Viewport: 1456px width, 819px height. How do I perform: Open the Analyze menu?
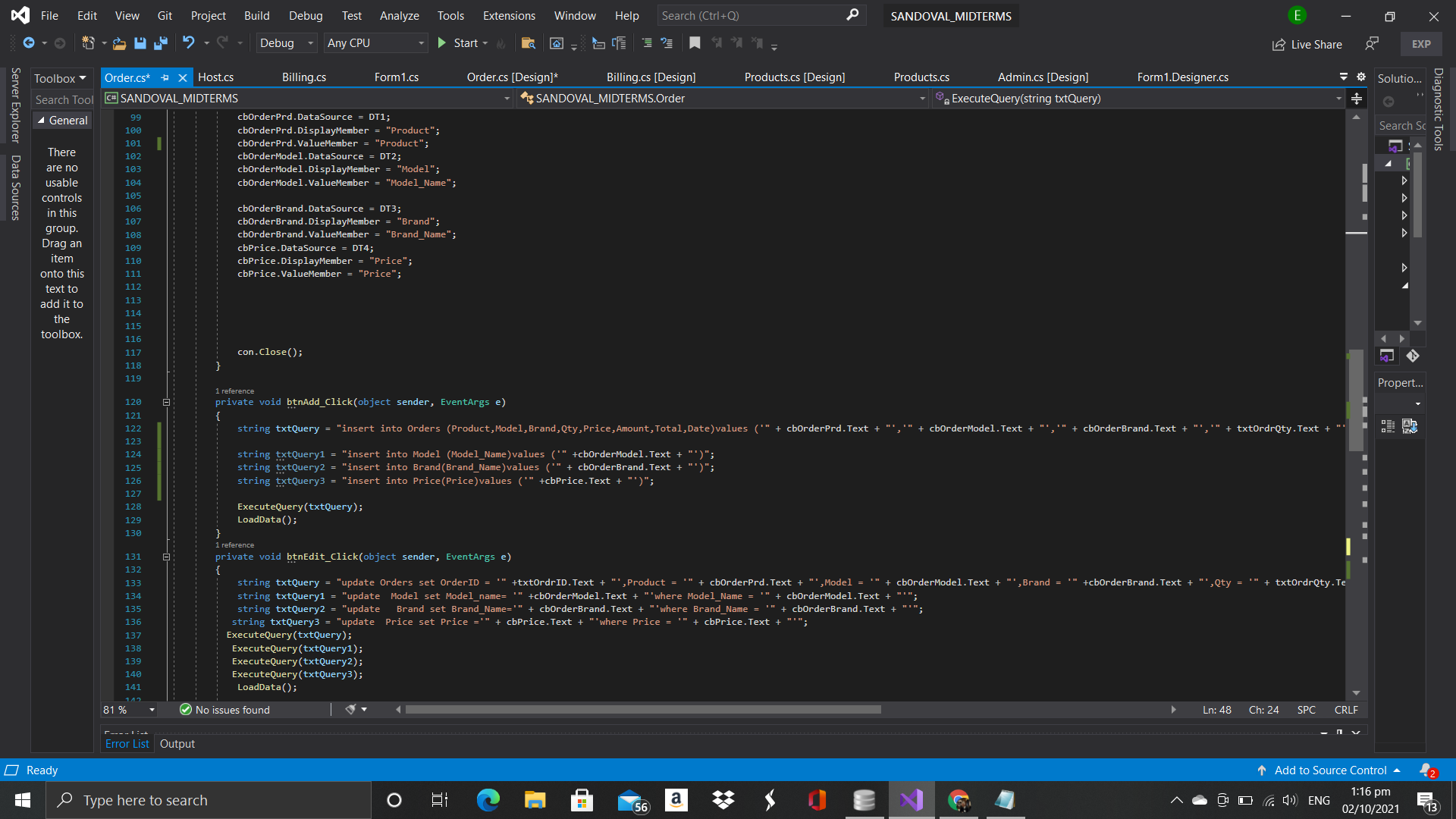pyautogui.click(x=400, y=15)
